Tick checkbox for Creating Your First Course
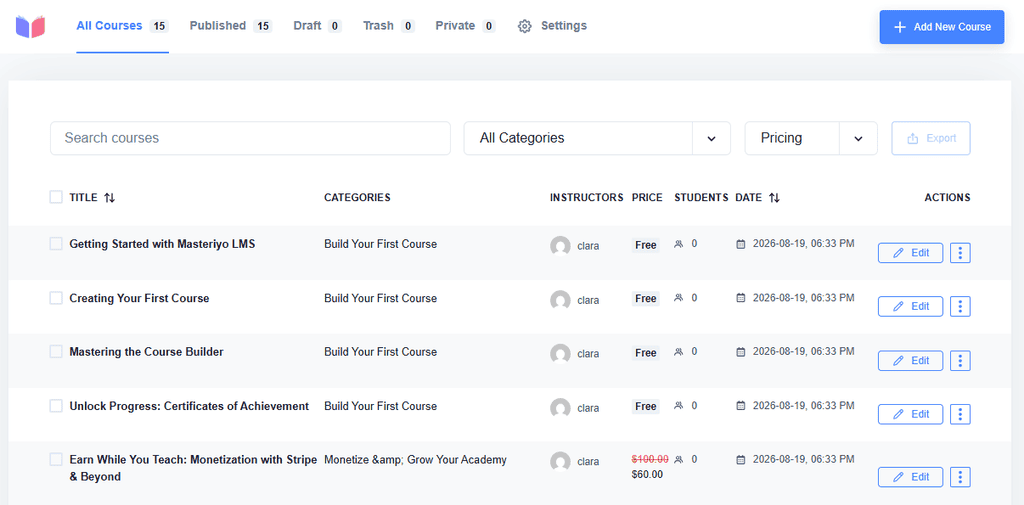 56,298
